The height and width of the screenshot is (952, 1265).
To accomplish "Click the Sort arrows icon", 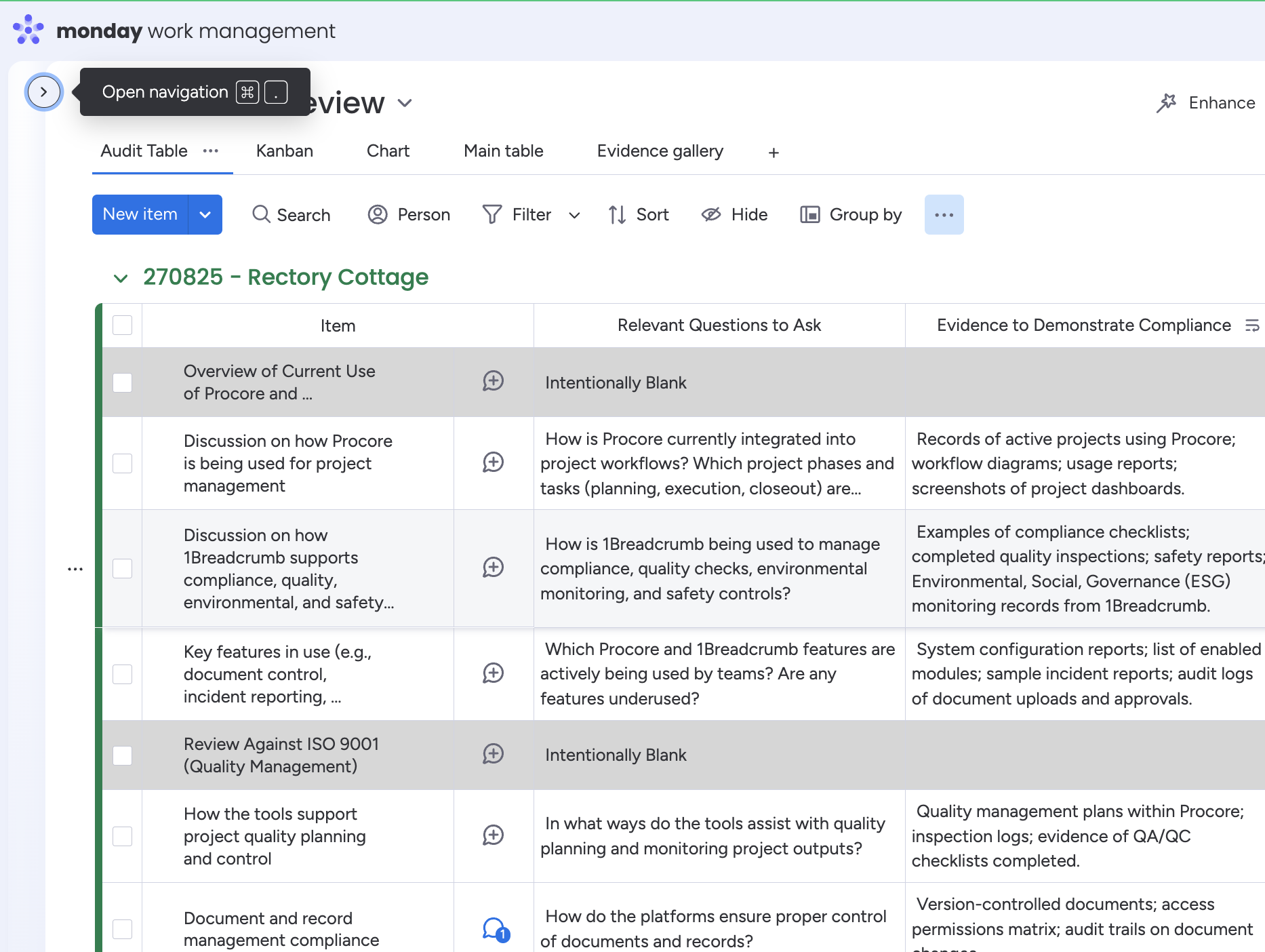I will point(617,214).
